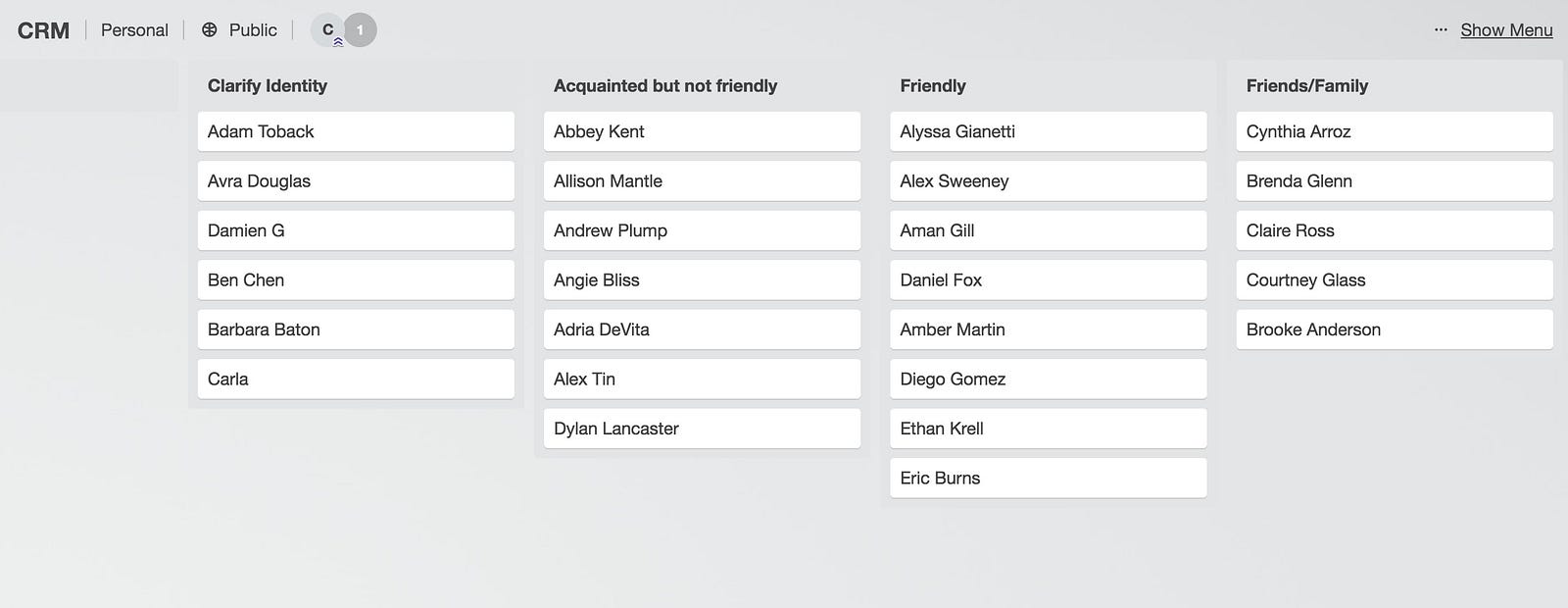
Task: Click the Friendly list header
Action: (932, 85)
